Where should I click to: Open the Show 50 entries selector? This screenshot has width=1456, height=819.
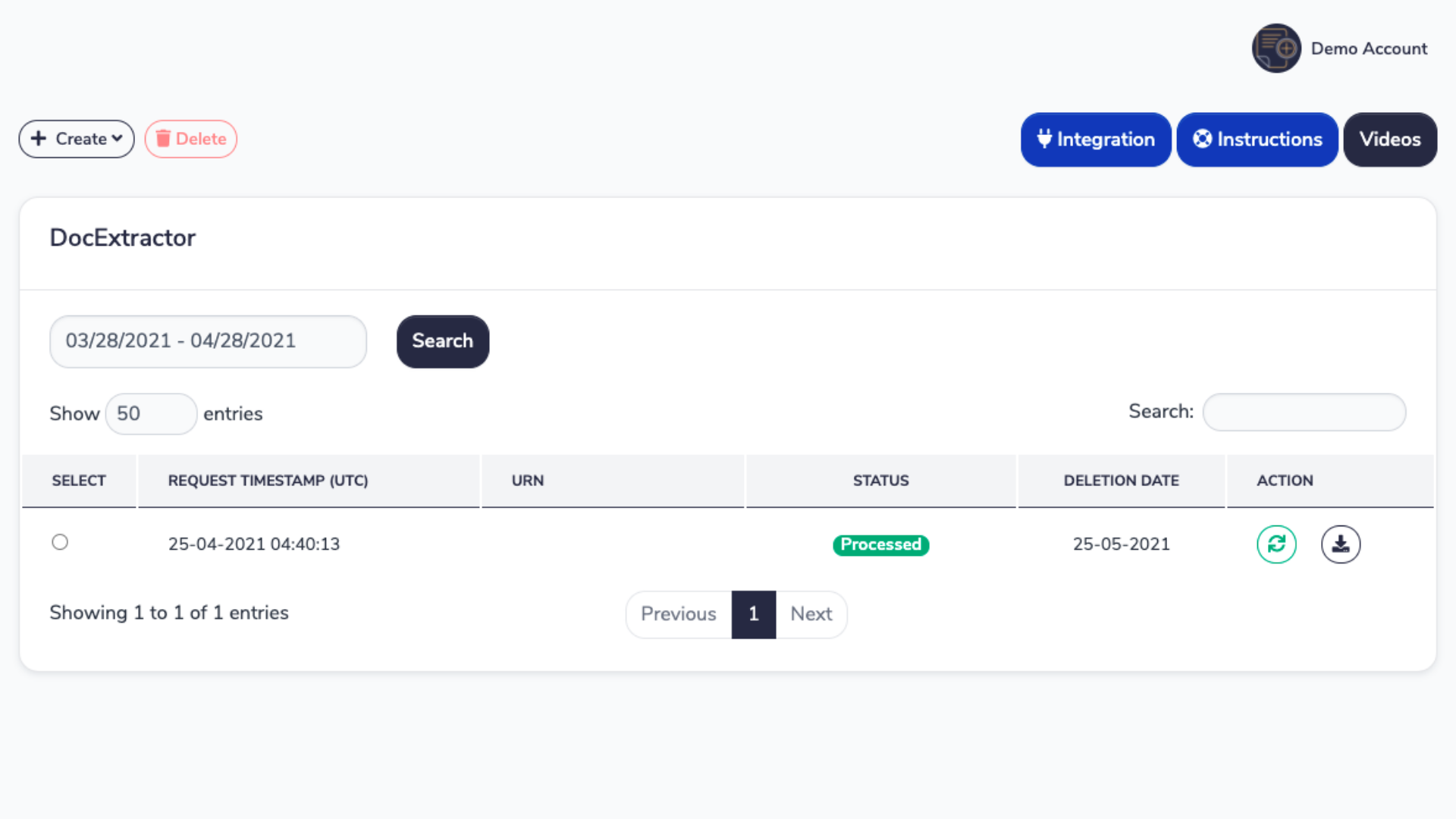pos(151,414)
